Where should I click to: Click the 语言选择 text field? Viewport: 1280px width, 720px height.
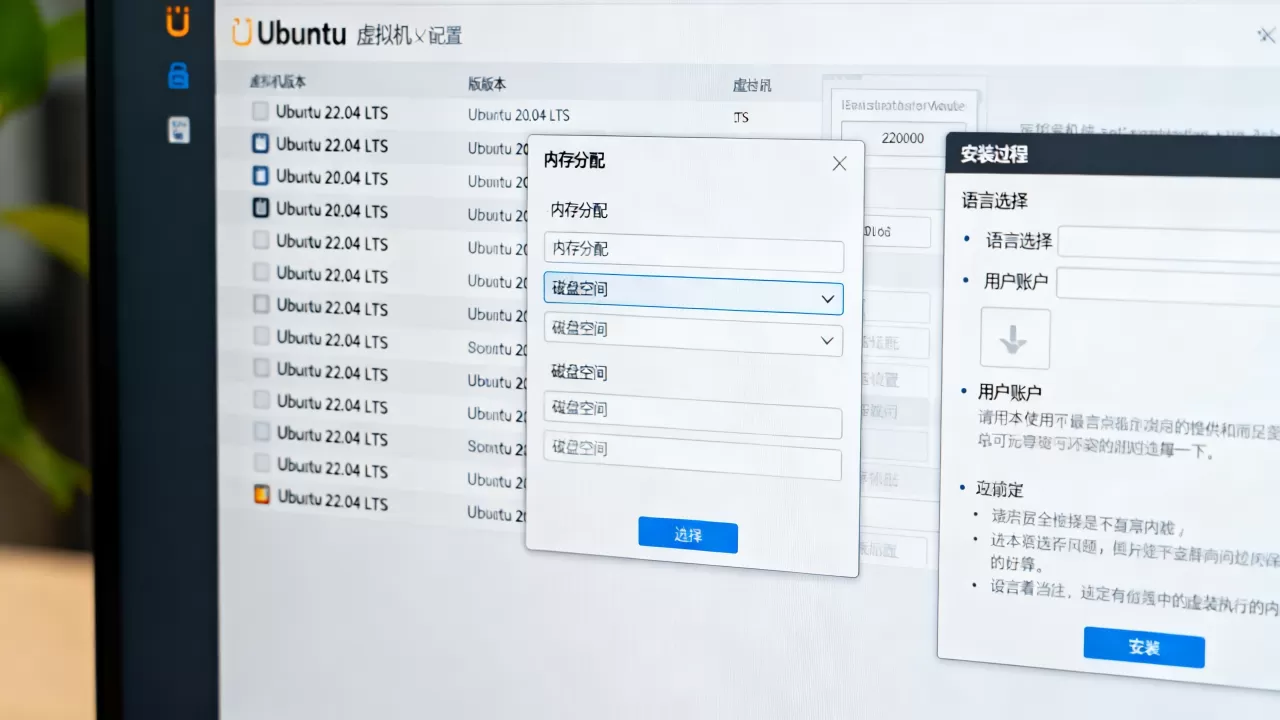(1168, 243)
